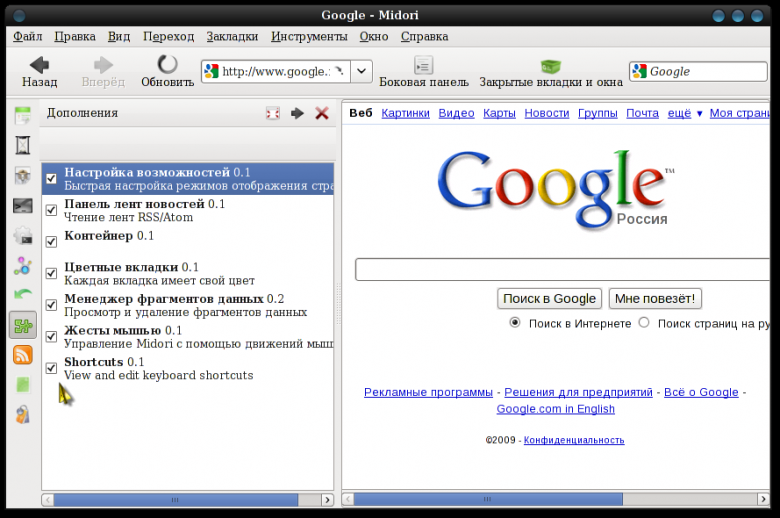Detach panel using red-arrows icon
Screen dimensions: 780x518
(273, 113)
